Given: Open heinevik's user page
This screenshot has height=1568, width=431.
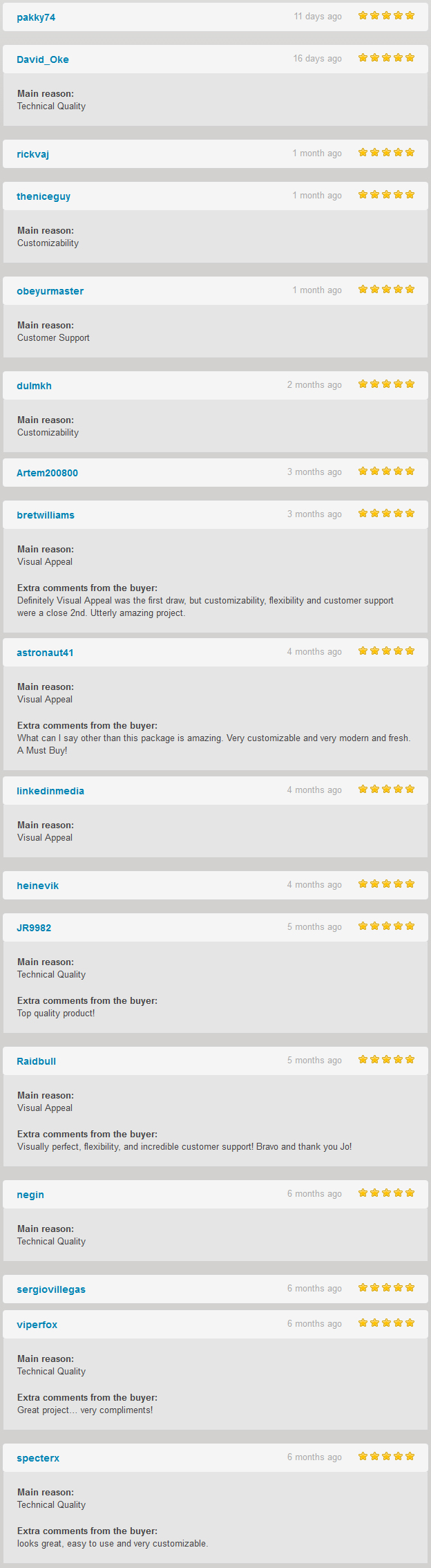Looking at the screenshot, I should [37, 886].
